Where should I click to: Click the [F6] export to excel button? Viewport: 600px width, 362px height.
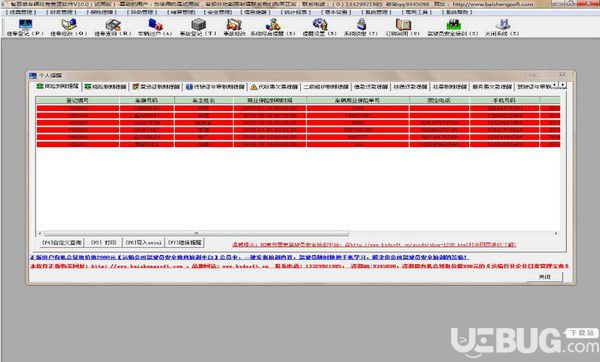pos(144,243)
